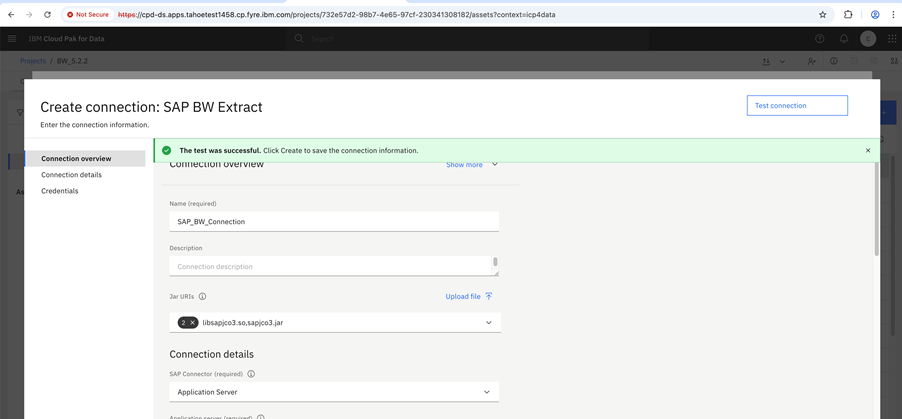The width and height of the screenshot is (902, 419).
Task: Click the Test connection button
Action: click(x=797, y=105)
